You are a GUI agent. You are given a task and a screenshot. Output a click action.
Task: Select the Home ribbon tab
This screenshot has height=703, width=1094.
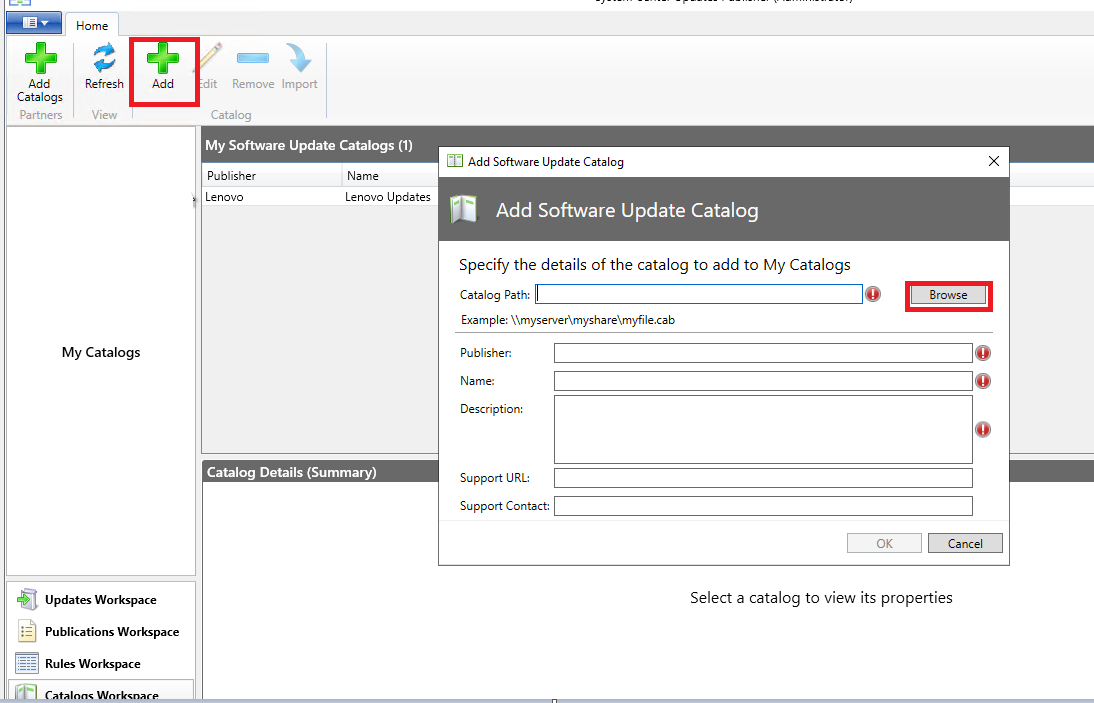[x=92, y=26]
